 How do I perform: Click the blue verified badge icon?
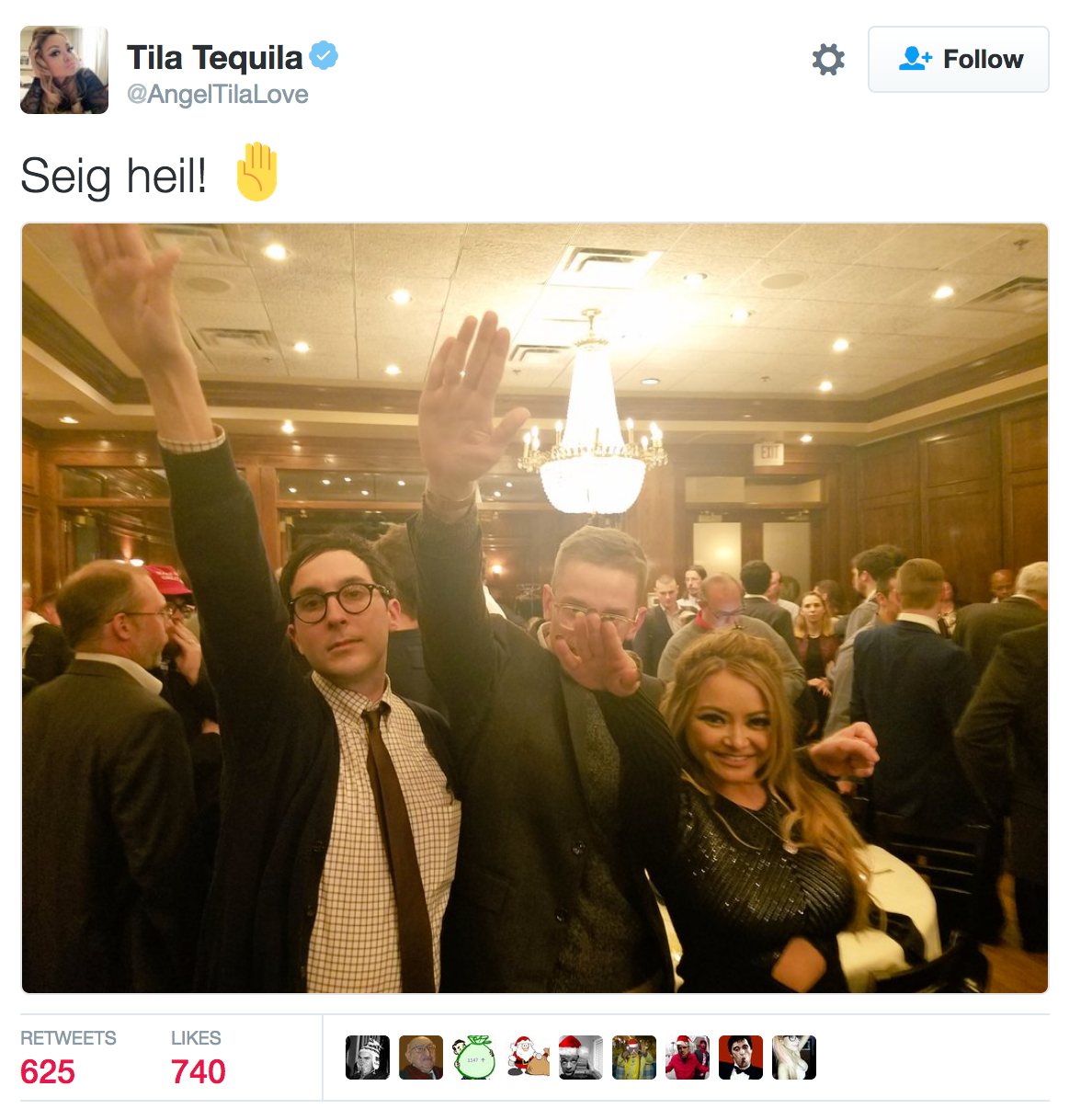[324, 56]
